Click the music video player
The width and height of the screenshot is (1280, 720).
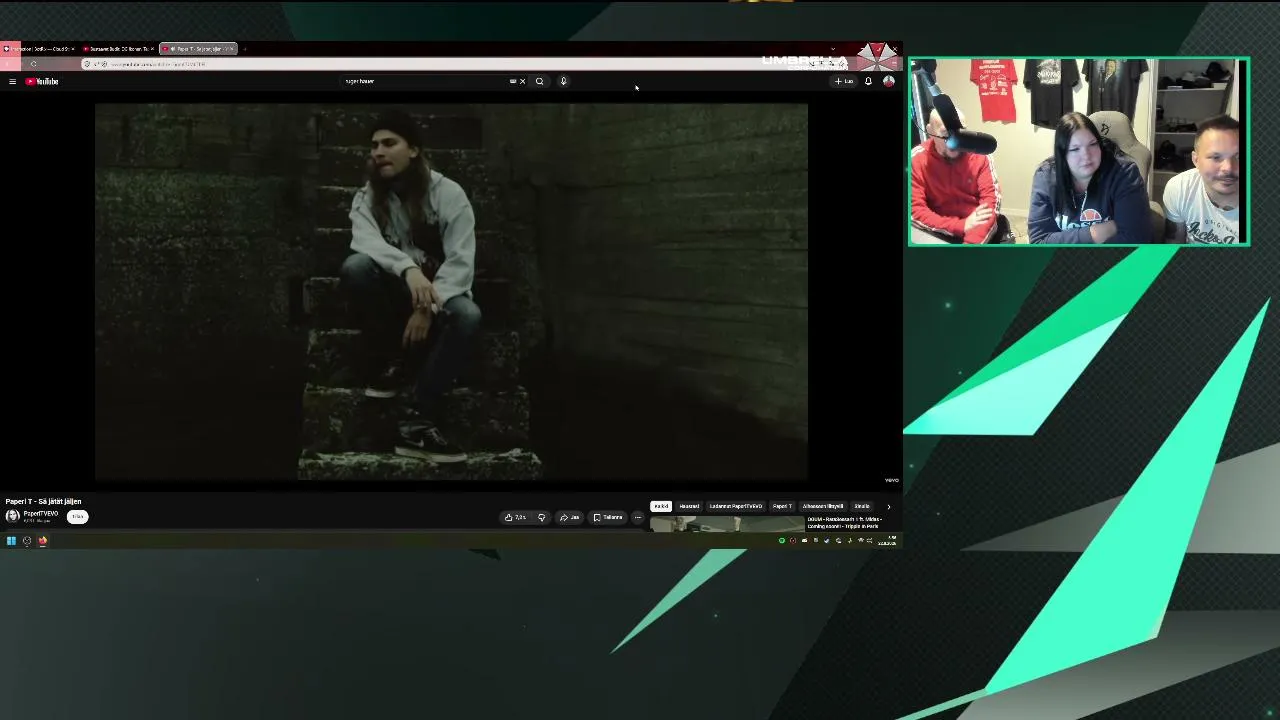tap(451, 292)
